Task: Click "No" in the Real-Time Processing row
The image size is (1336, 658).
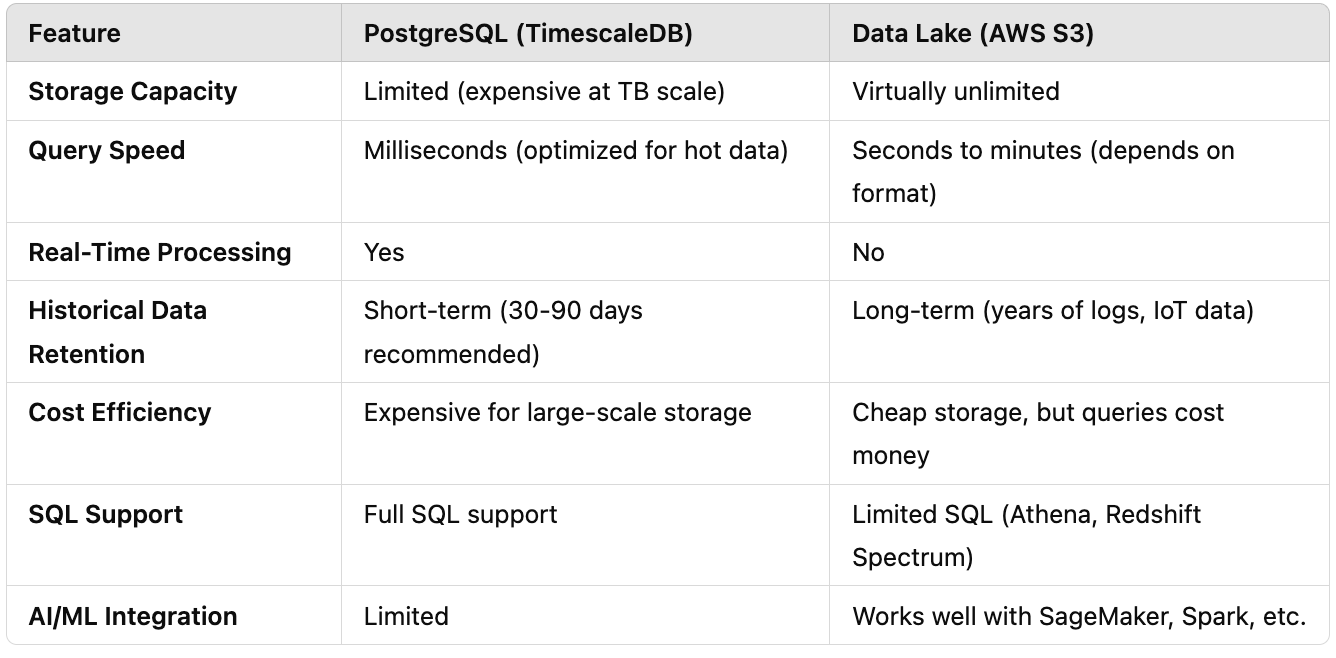Action: tap(868, 252)
